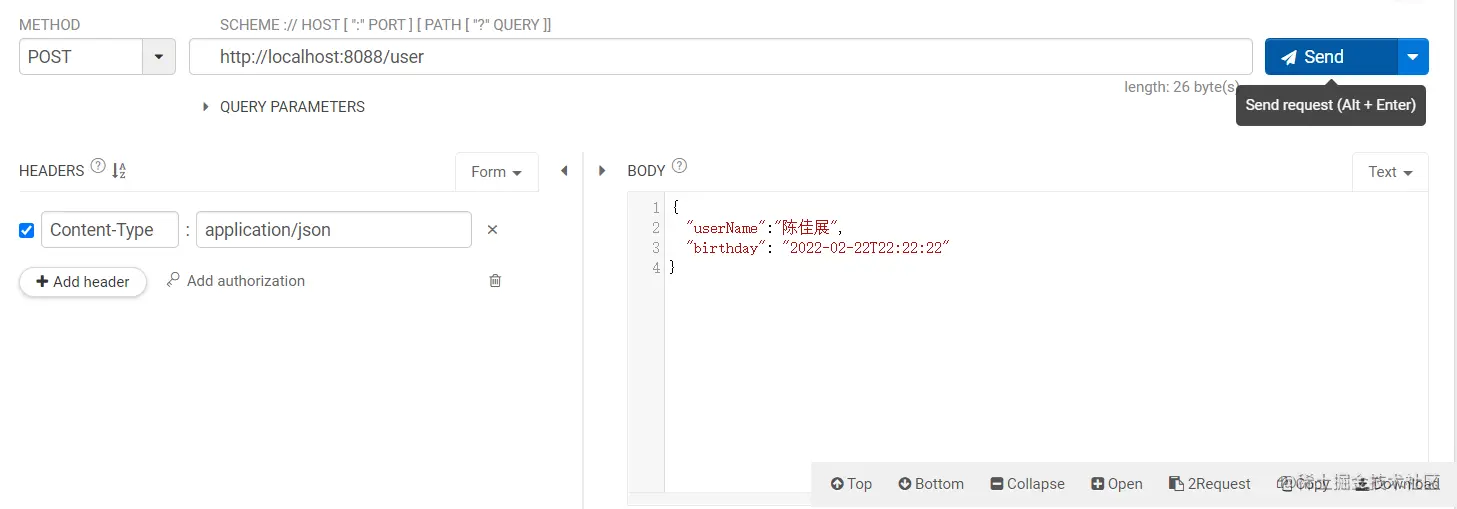Click the Content-Type header name field
This screenshot has height=509, width=1457.
point(110,230)
